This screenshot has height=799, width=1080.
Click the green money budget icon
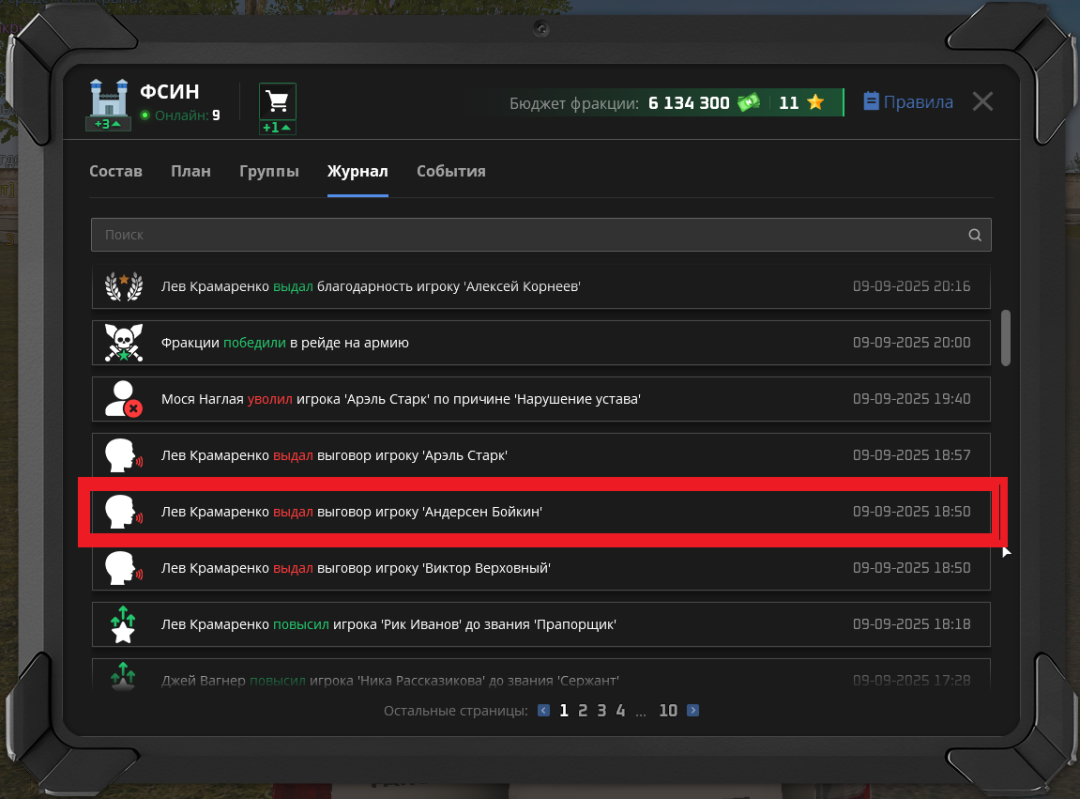[748, 102]
